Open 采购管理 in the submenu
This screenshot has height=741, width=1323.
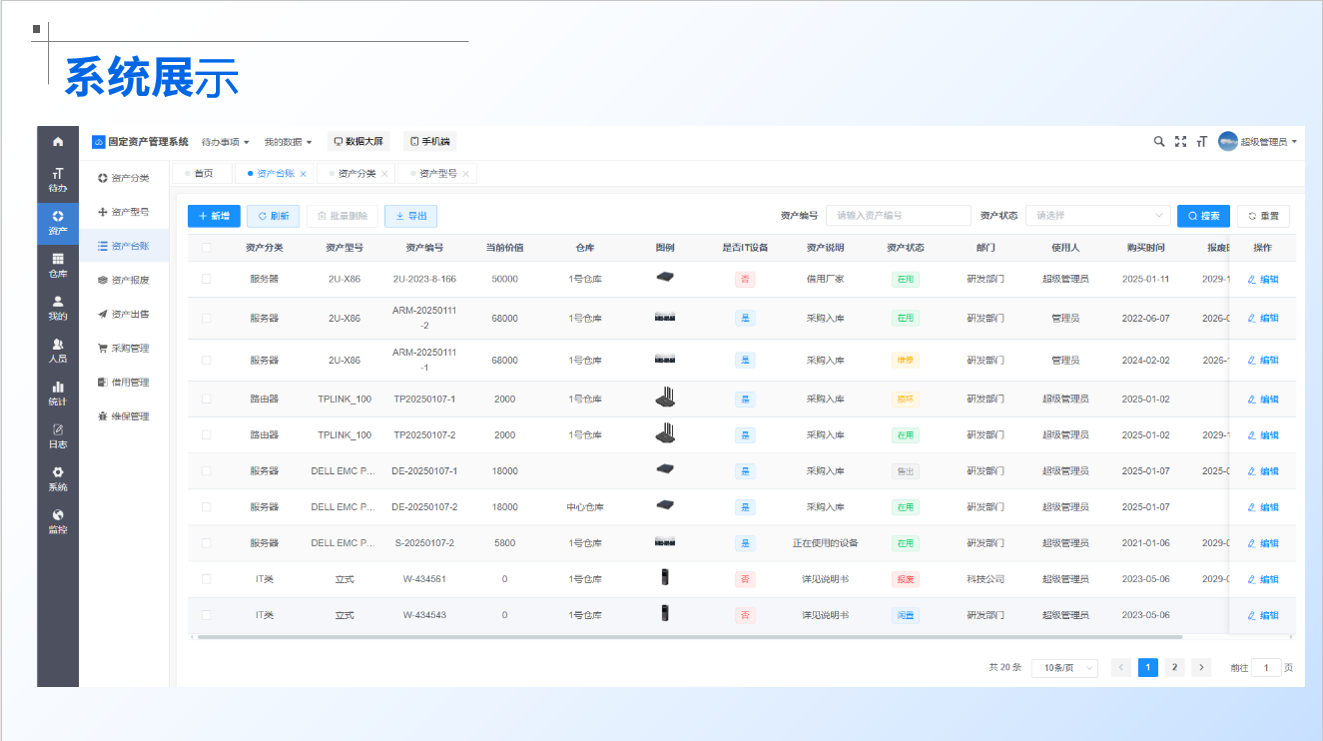coord(124,348)
